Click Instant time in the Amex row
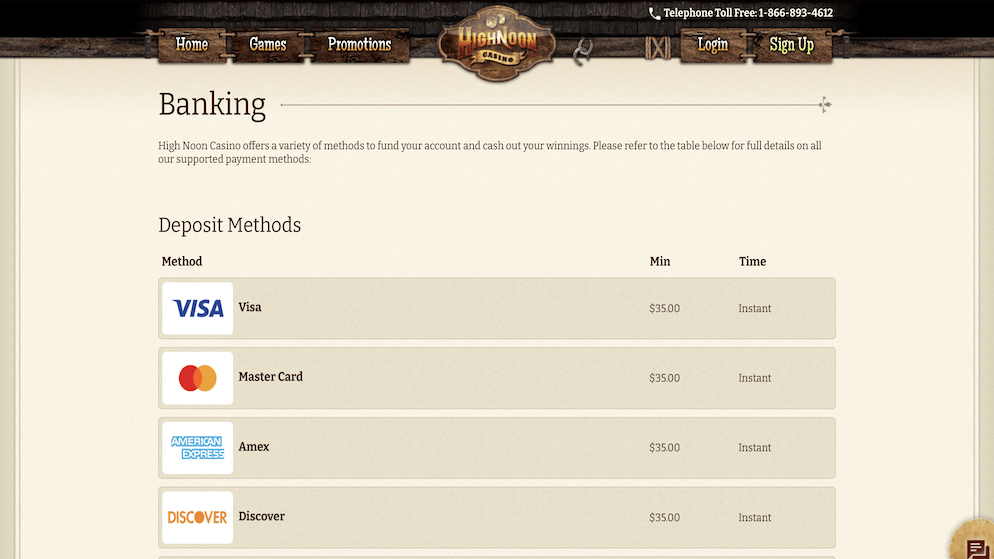The height and width of the screenshot is (559, 994). point(754,448)
